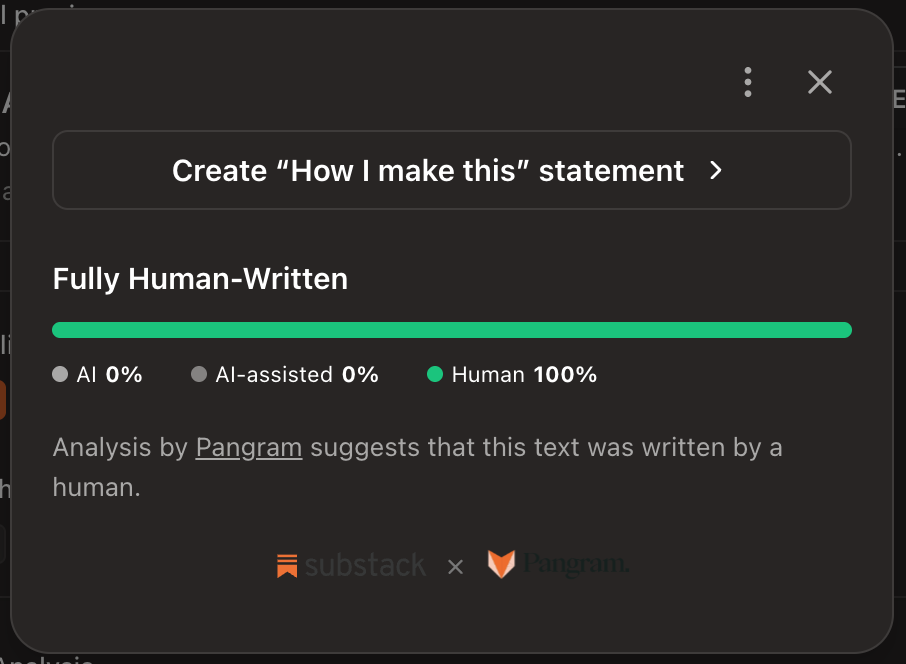Click the orange Substack bookmark logo
Viewport: 906px width, 664px height.
(287, 566)
